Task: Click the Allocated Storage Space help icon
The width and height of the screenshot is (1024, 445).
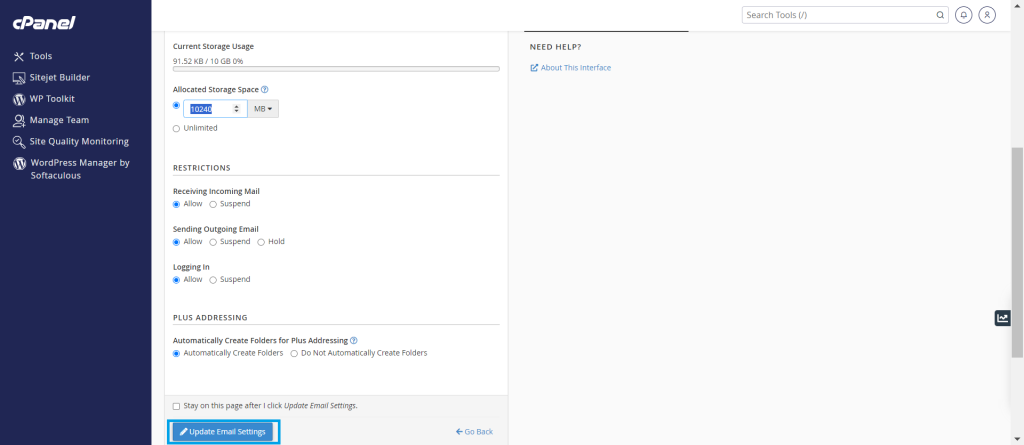Action: [x=265, y=89]
